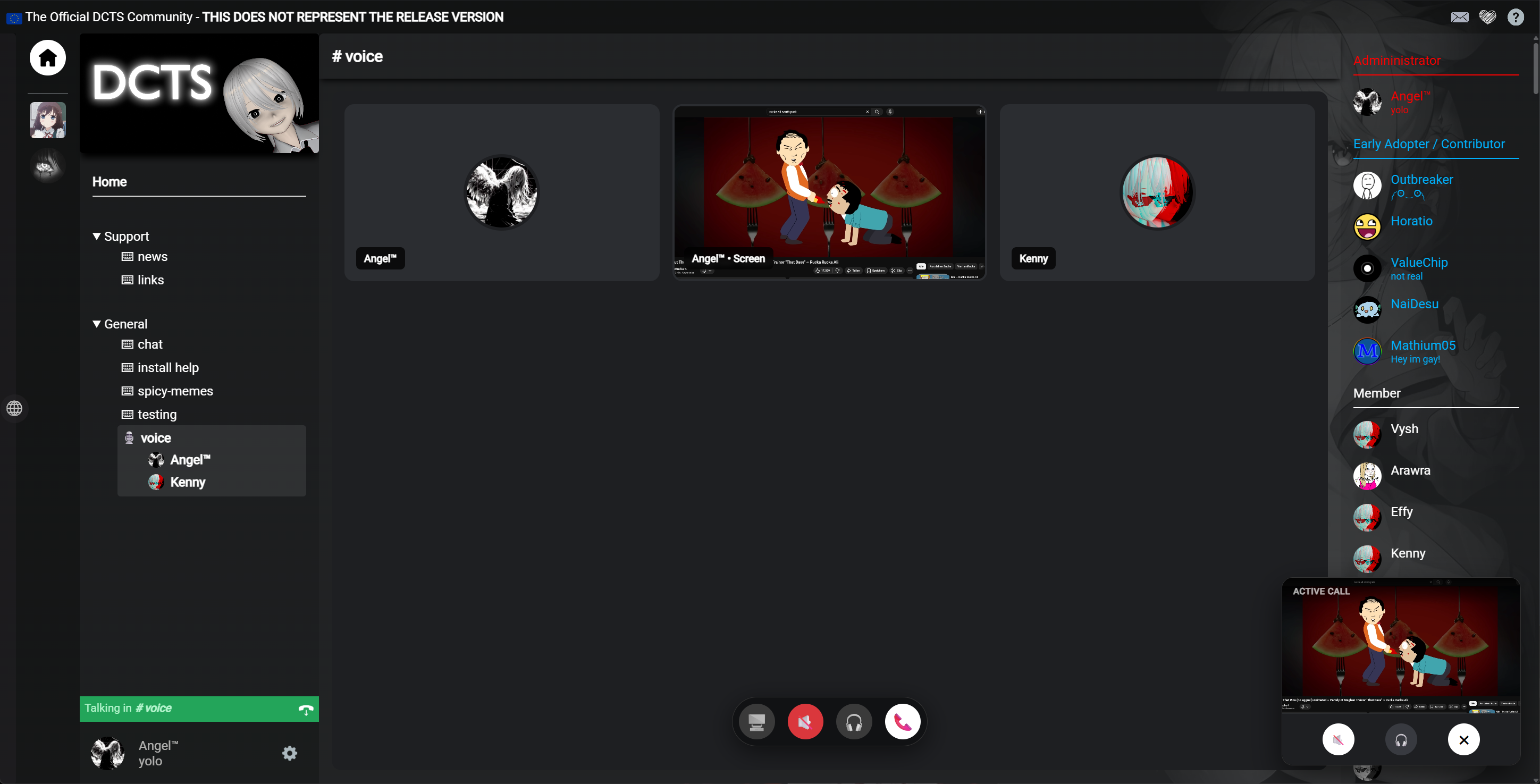
Task: Click Kenny name label on tile
Action: [x=1033, y=258]
